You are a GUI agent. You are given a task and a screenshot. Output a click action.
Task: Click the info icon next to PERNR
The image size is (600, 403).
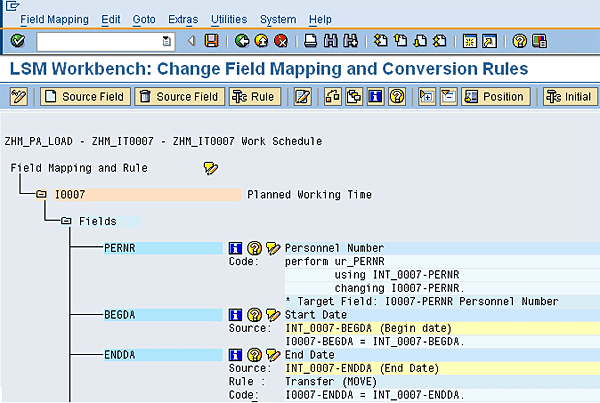237,248
